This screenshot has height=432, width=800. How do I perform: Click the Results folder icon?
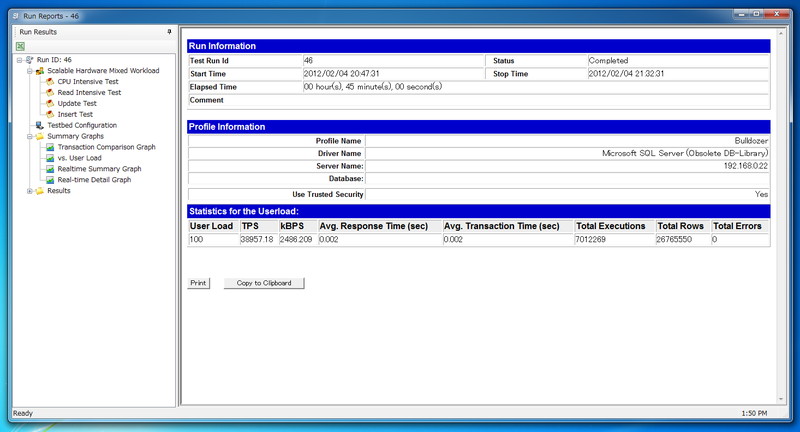pyautogui.click(x=40, y=191)
